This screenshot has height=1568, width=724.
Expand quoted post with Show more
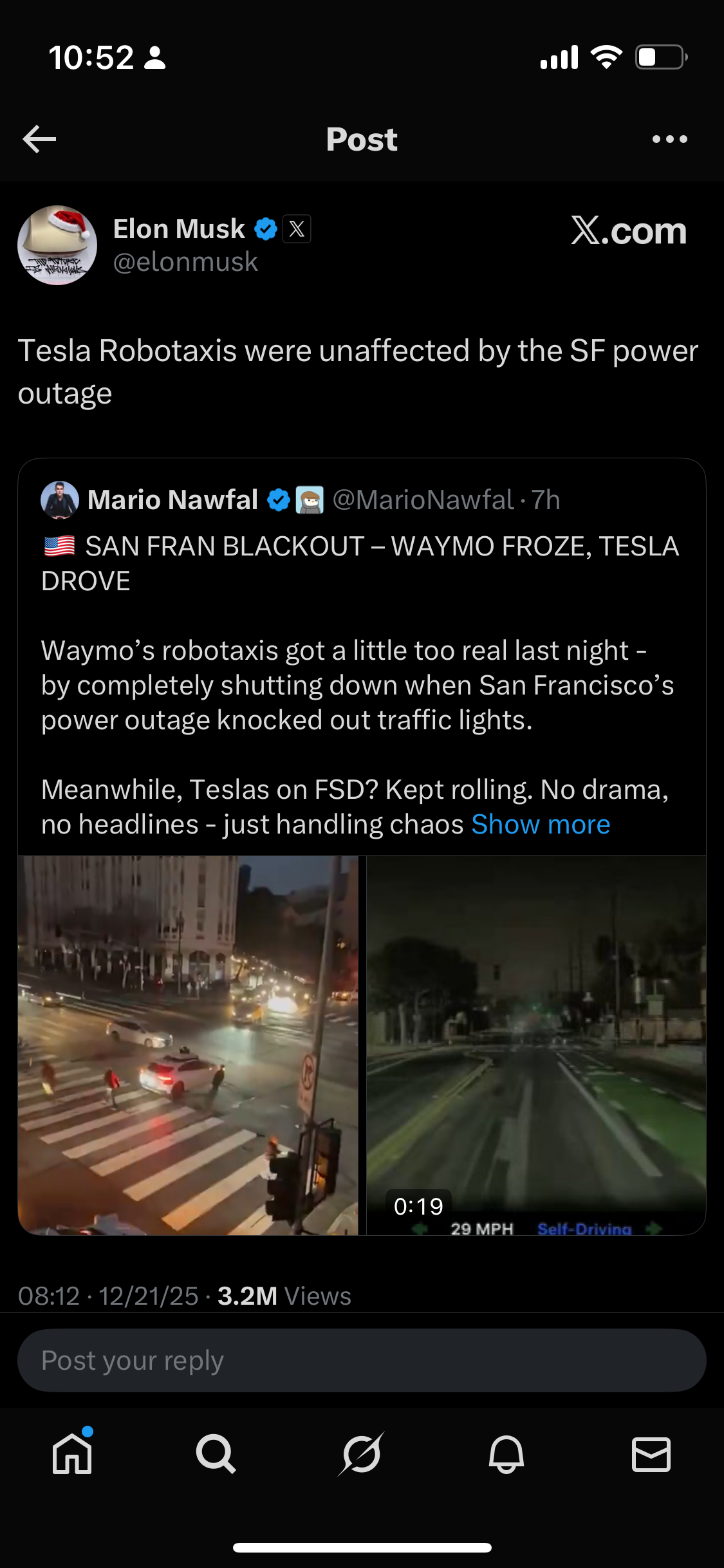point(541,825)
